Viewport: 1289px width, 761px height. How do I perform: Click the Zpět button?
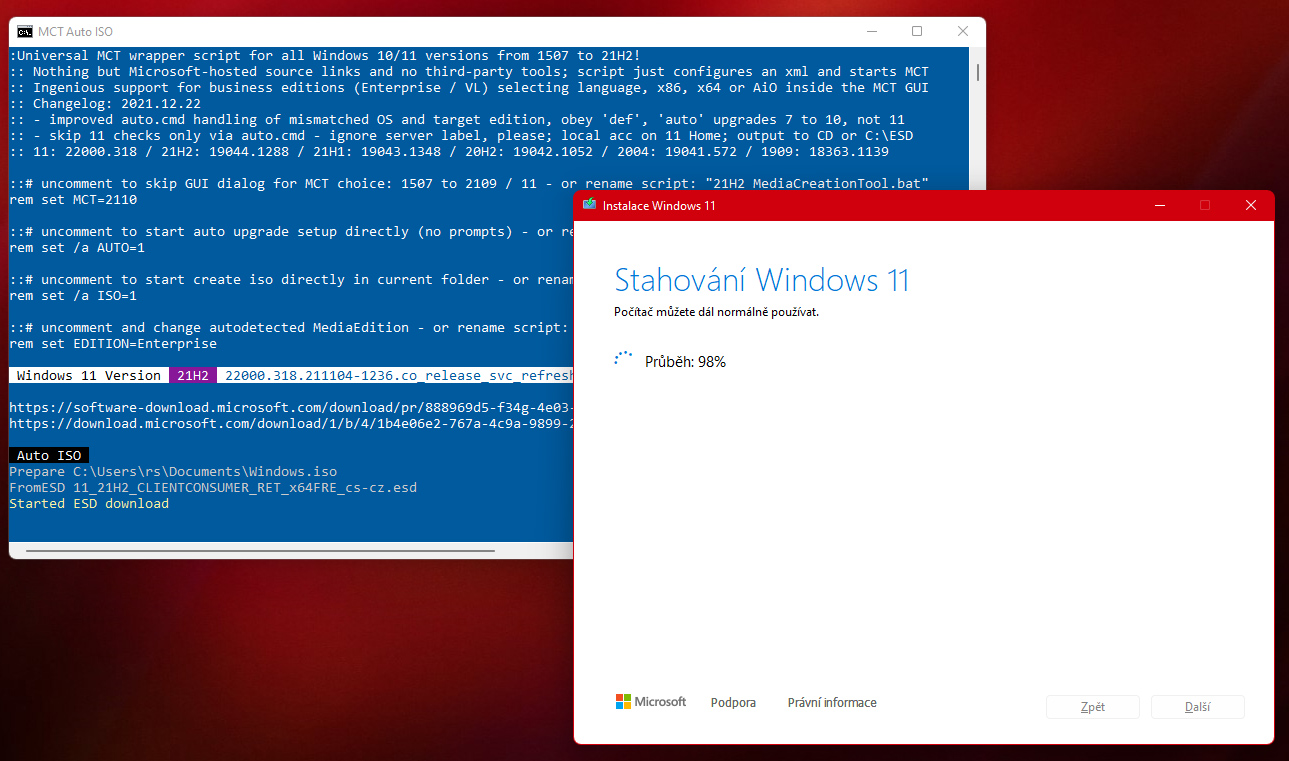pyautogui.click(x=1093, y=707)
